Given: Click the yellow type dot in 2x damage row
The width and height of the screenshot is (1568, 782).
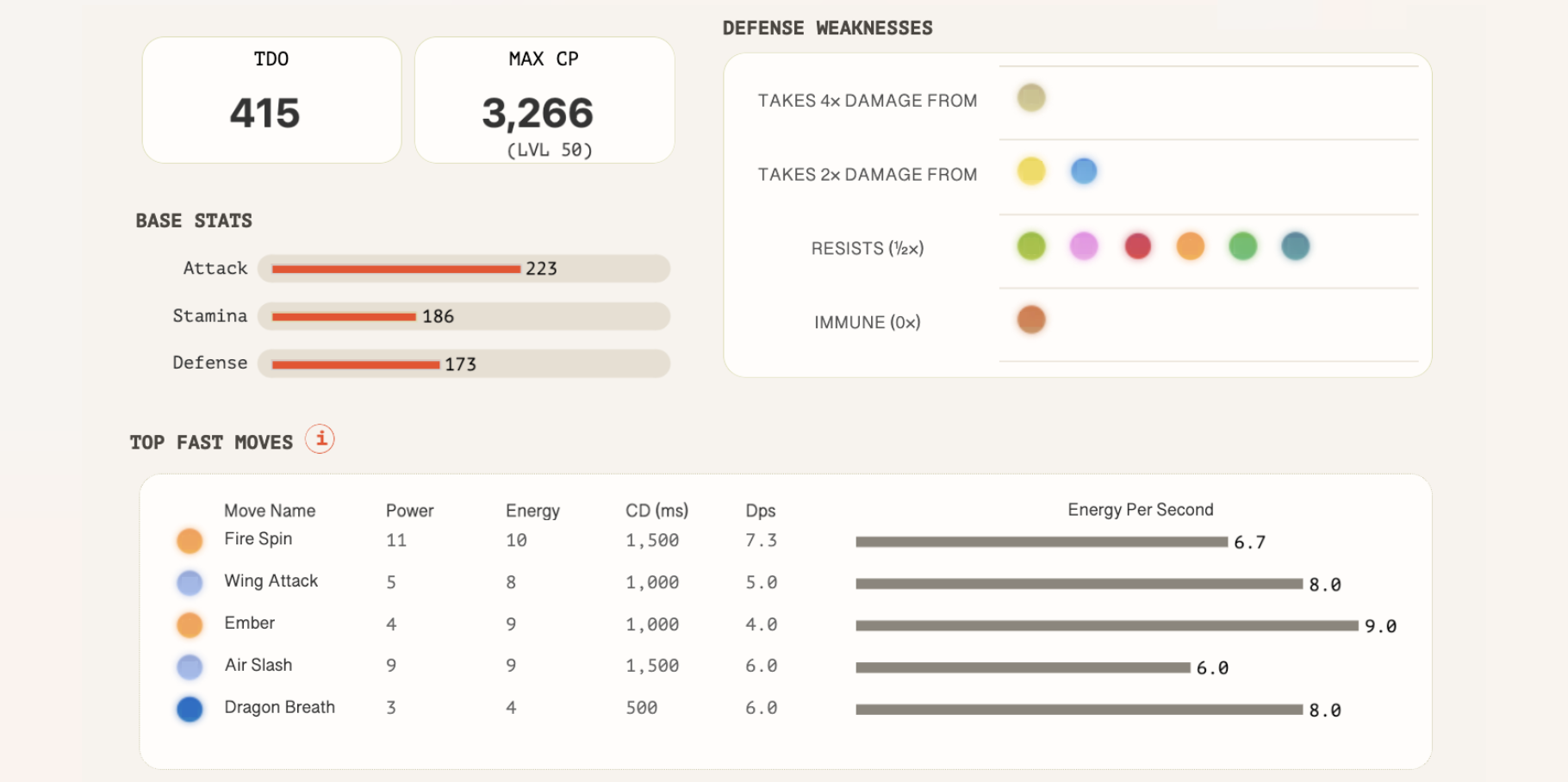Looking at the screenshot, I should 1031,171.
